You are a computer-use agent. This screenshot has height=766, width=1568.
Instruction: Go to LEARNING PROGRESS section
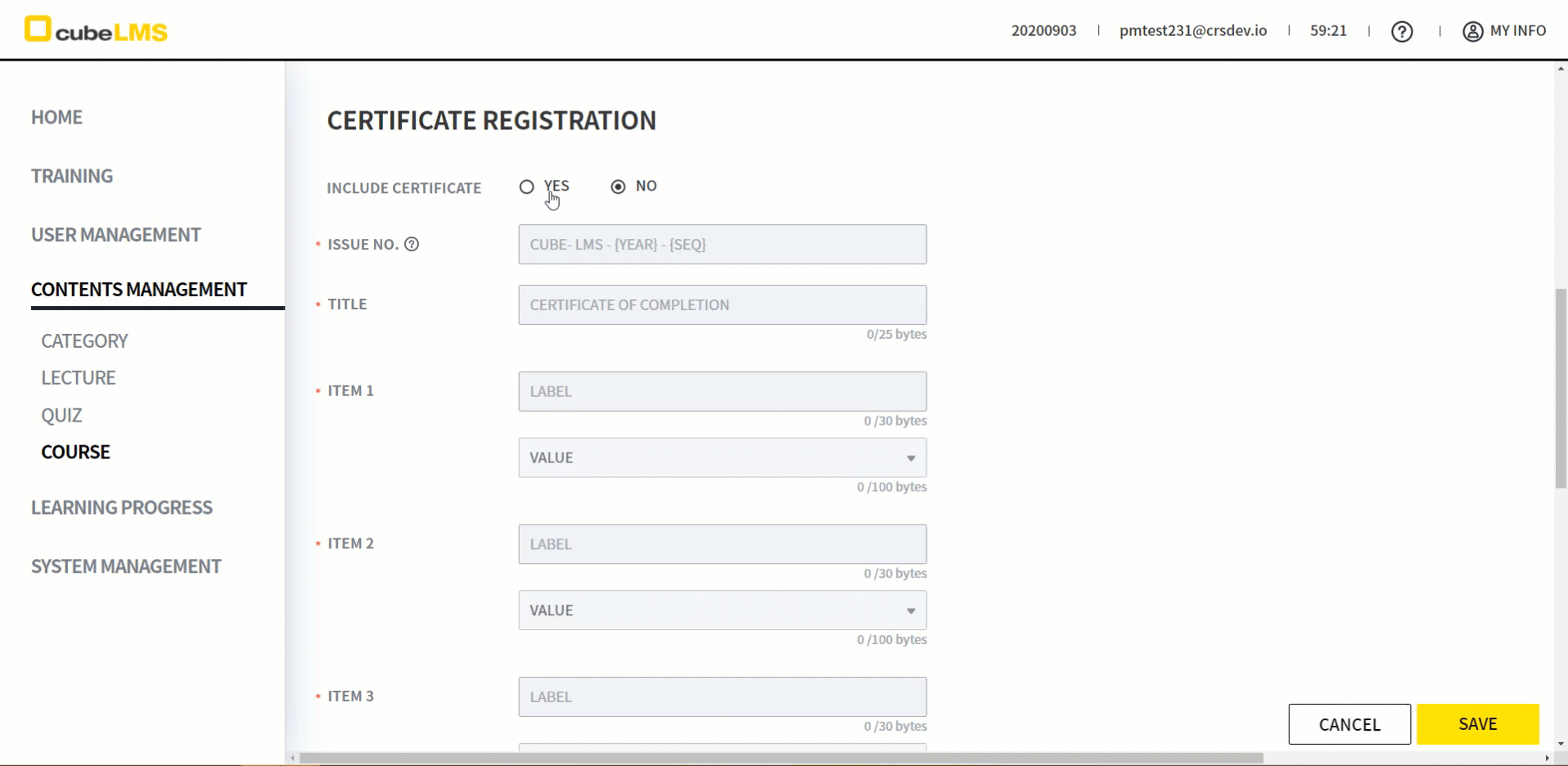(x=121, y=507)
